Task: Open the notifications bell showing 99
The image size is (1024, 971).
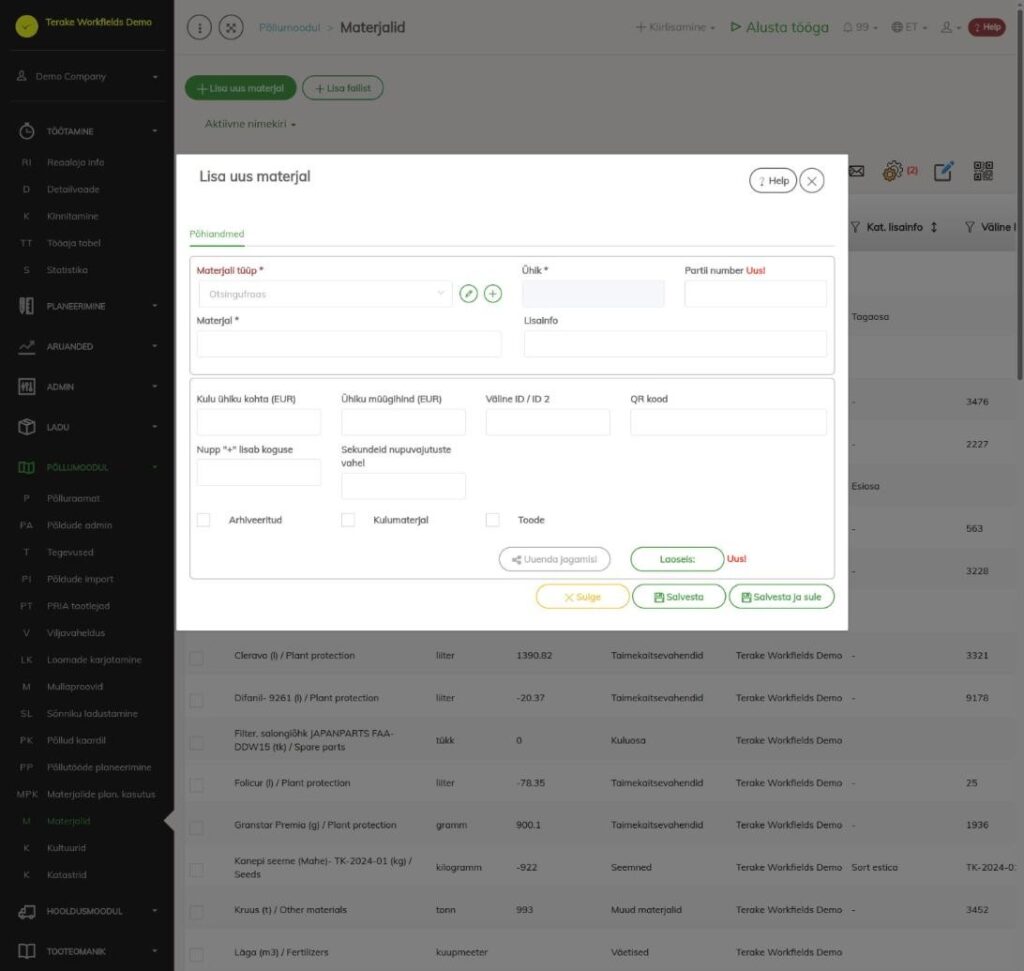Action: click(860, 27)
